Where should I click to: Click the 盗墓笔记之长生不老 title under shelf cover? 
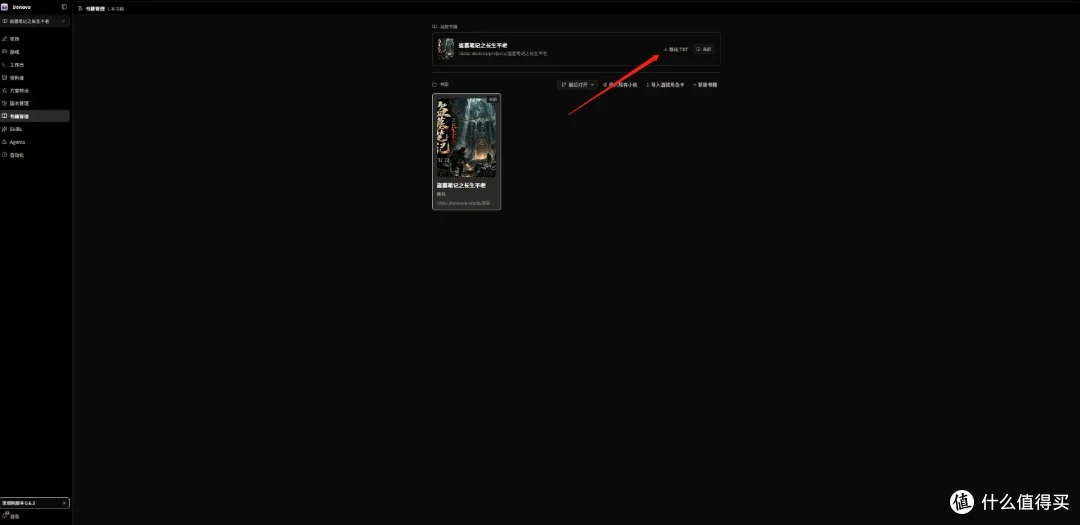(x=461, y=185)
